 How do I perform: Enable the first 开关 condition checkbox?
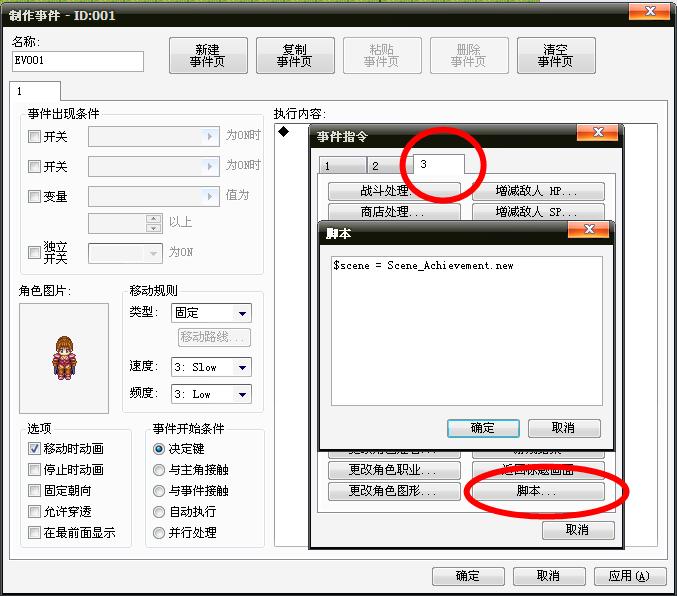(34, 137)
